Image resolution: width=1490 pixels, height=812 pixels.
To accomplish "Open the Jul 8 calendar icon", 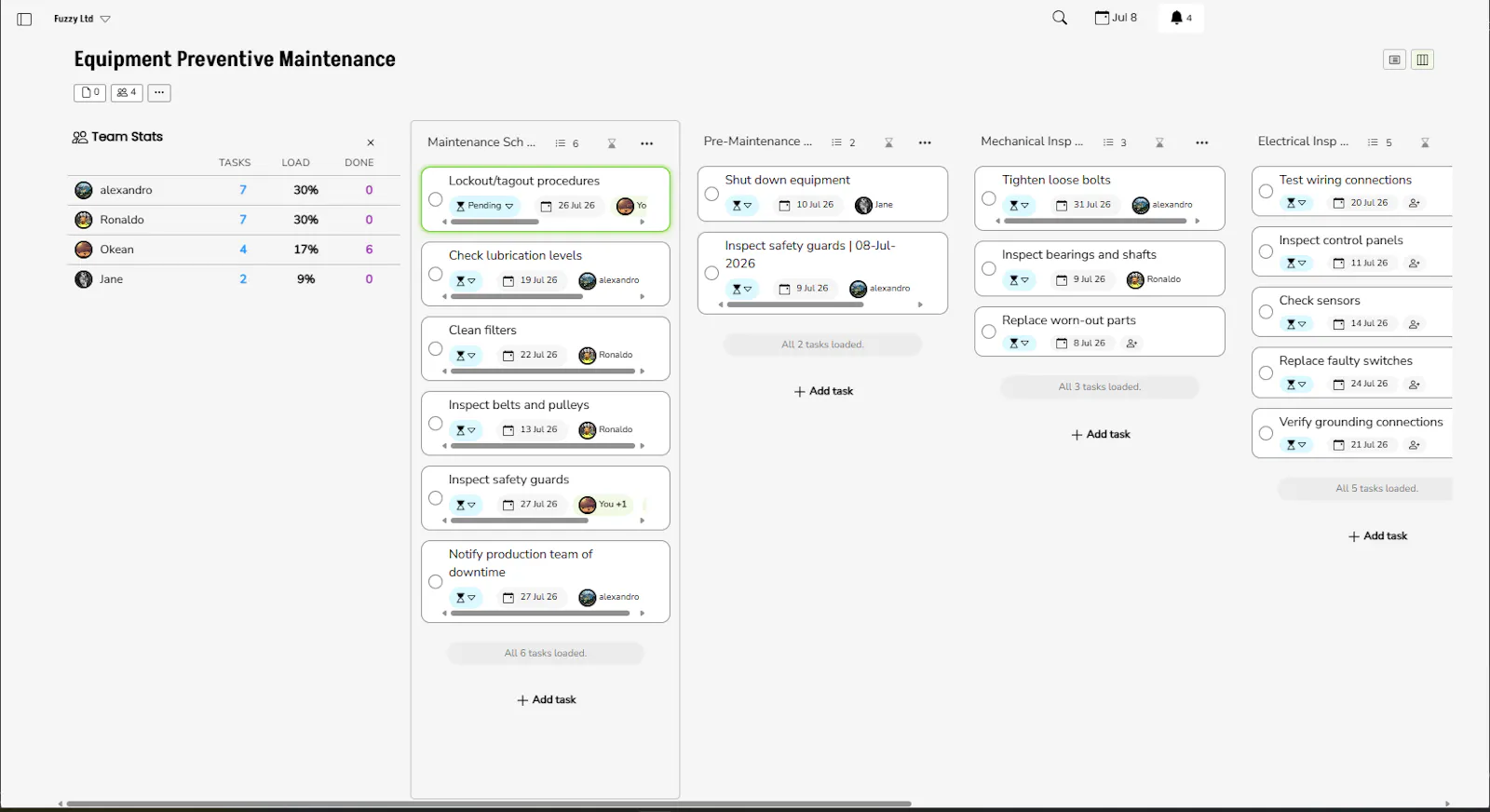I will click(x=1116, y=18).
